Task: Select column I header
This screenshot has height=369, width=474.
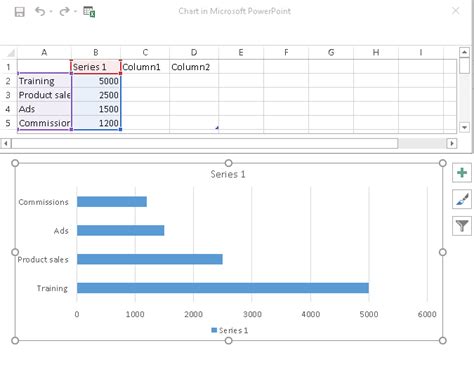Action: 421,53
